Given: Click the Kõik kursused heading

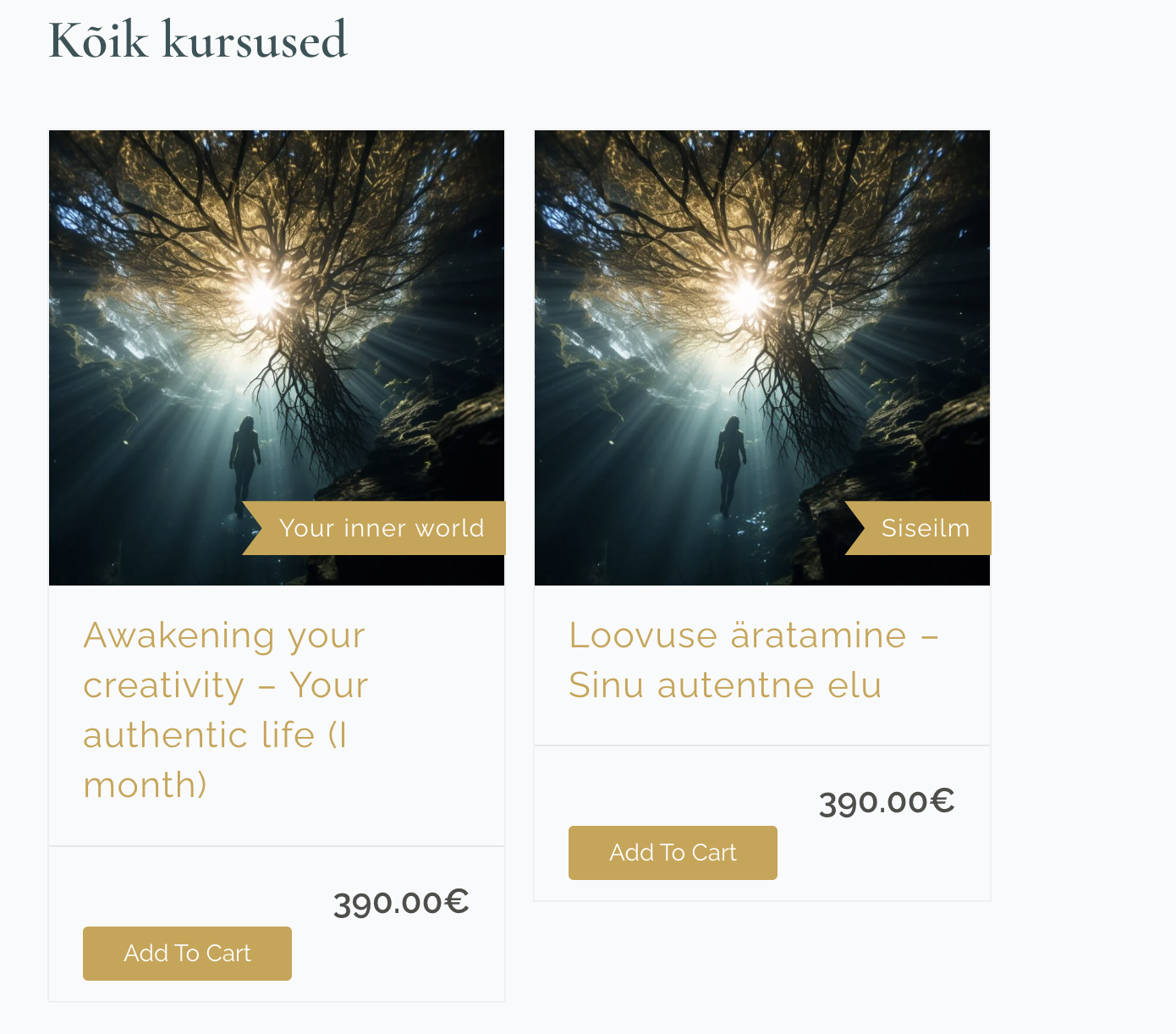Looking at the screenshot, I should [x=198, y=40].
